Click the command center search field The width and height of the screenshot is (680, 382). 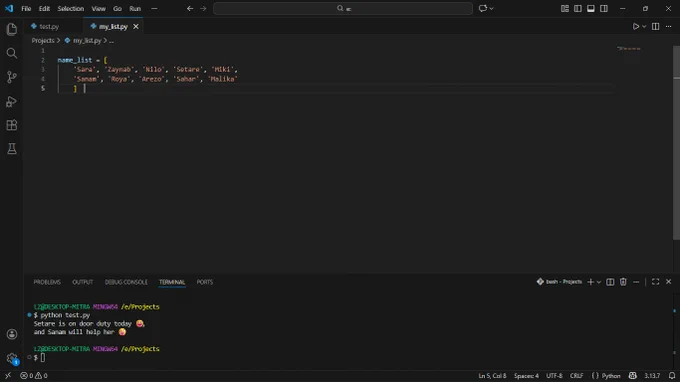coord(343,8)
